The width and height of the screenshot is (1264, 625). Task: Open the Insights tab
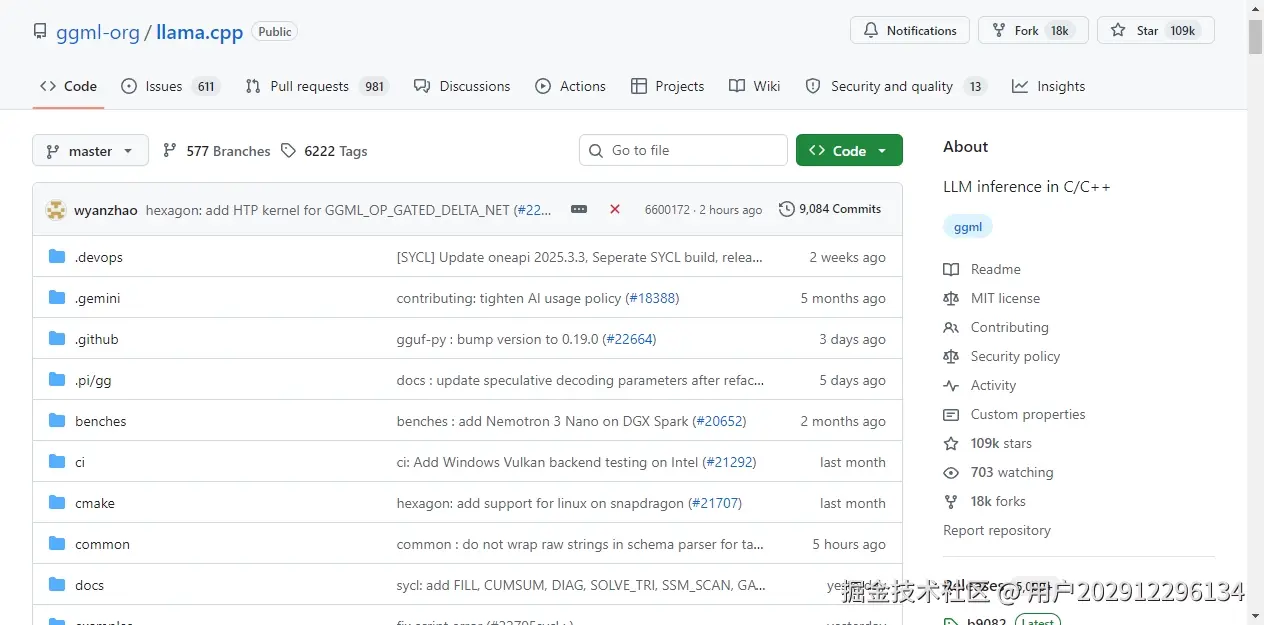pyautogui.click(x=1049, y=87)
